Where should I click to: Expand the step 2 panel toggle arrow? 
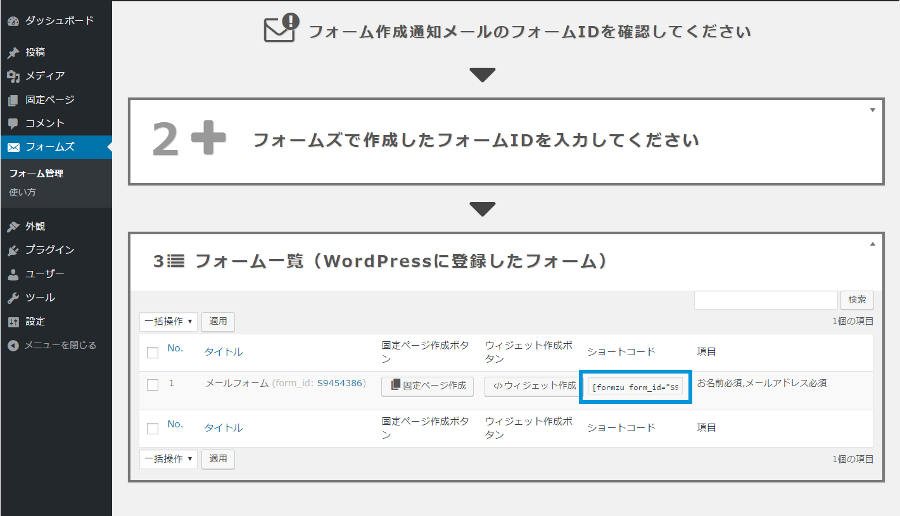pos(872,110)
